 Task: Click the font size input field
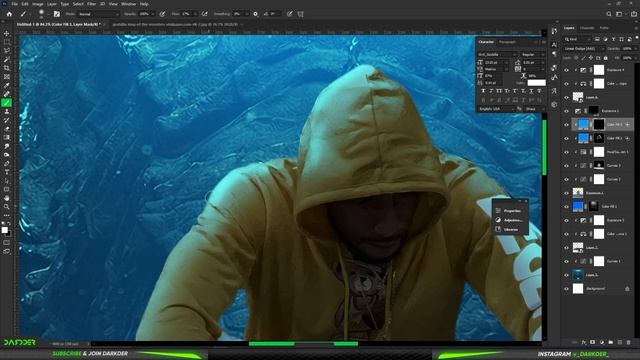click(x=495, y=62)
